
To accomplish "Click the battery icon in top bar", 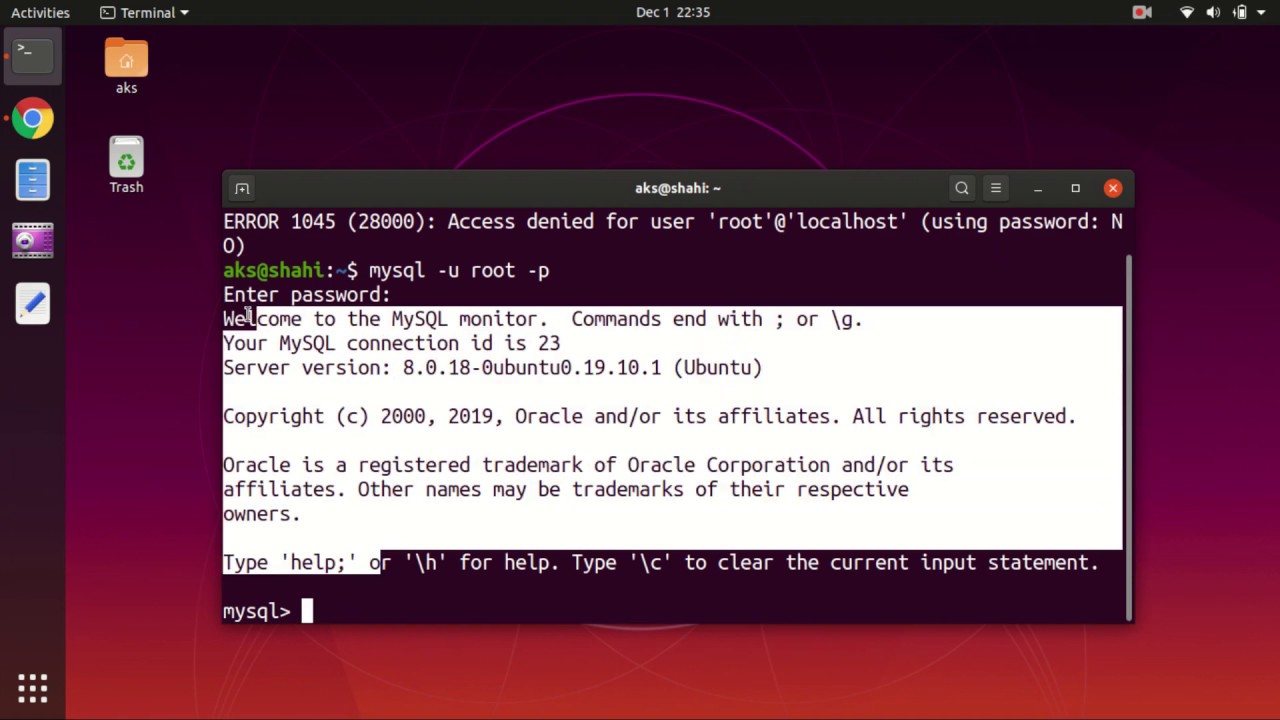I will coord(1240,12).
